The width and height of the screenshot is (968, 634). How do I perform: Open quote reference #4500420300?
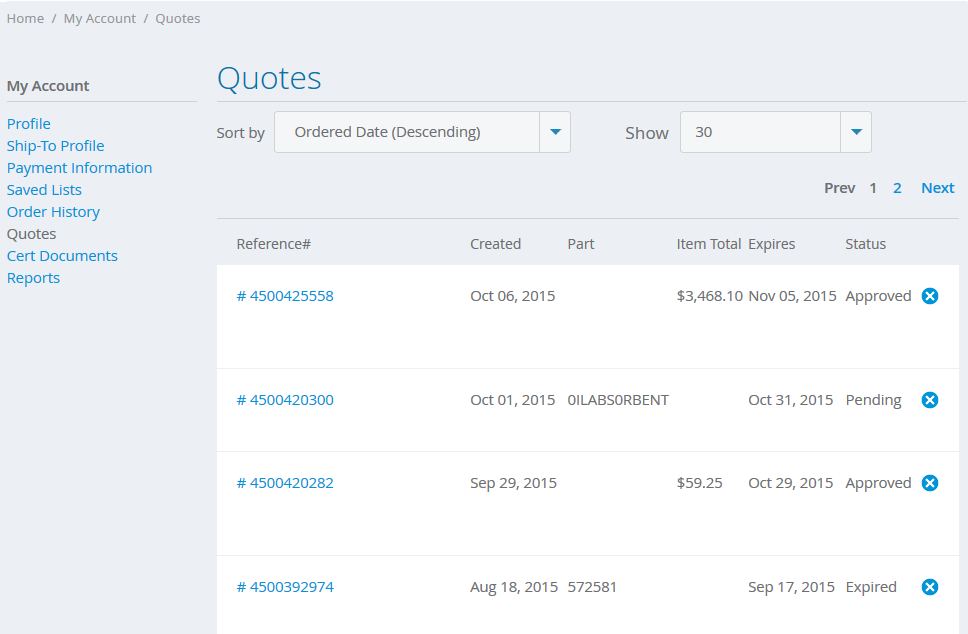coord(285,400)
